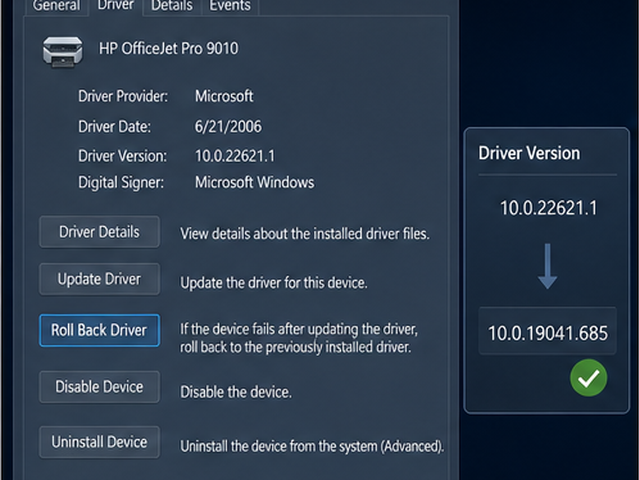Click the Roll Back Driver button

tap(99, 330)
